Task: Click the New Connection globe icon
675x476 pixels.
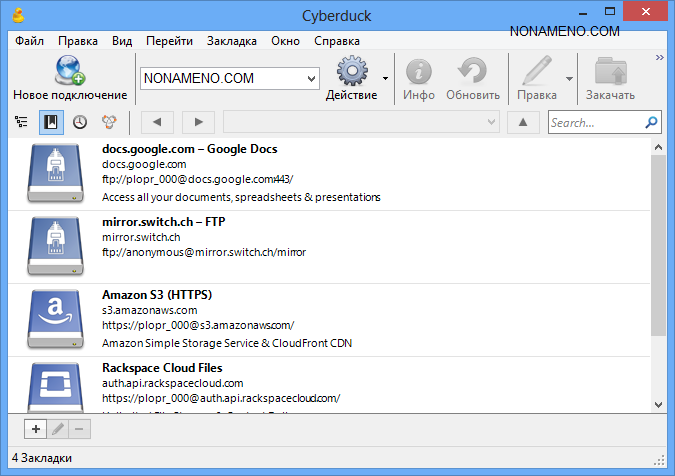Action: click(69, 71)
